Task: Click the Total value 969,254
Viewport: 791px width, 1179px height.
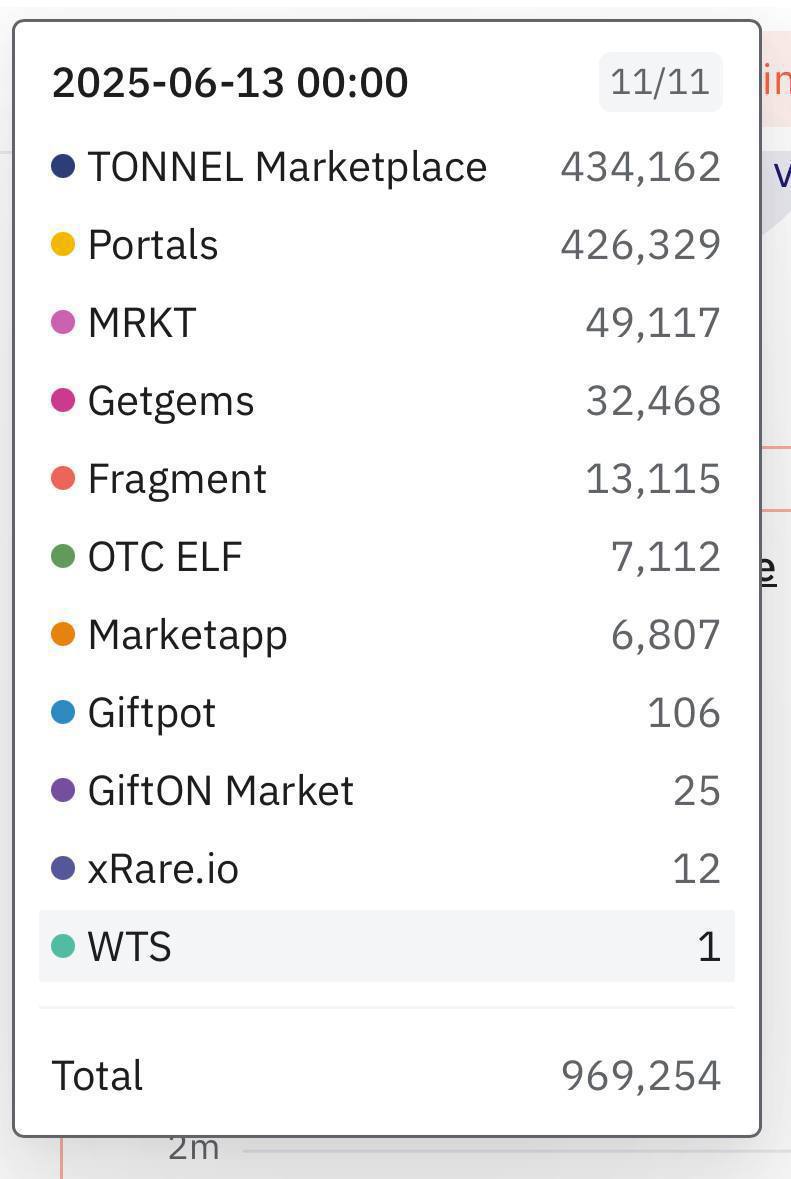Action: pos(641,1076)
